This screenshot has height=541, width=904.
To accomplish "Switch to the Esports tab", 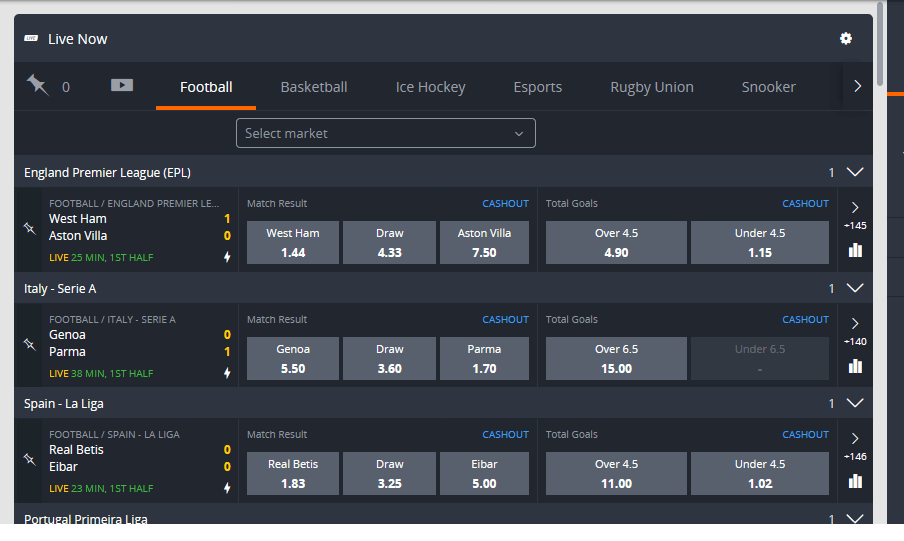I will click(537, 87).
